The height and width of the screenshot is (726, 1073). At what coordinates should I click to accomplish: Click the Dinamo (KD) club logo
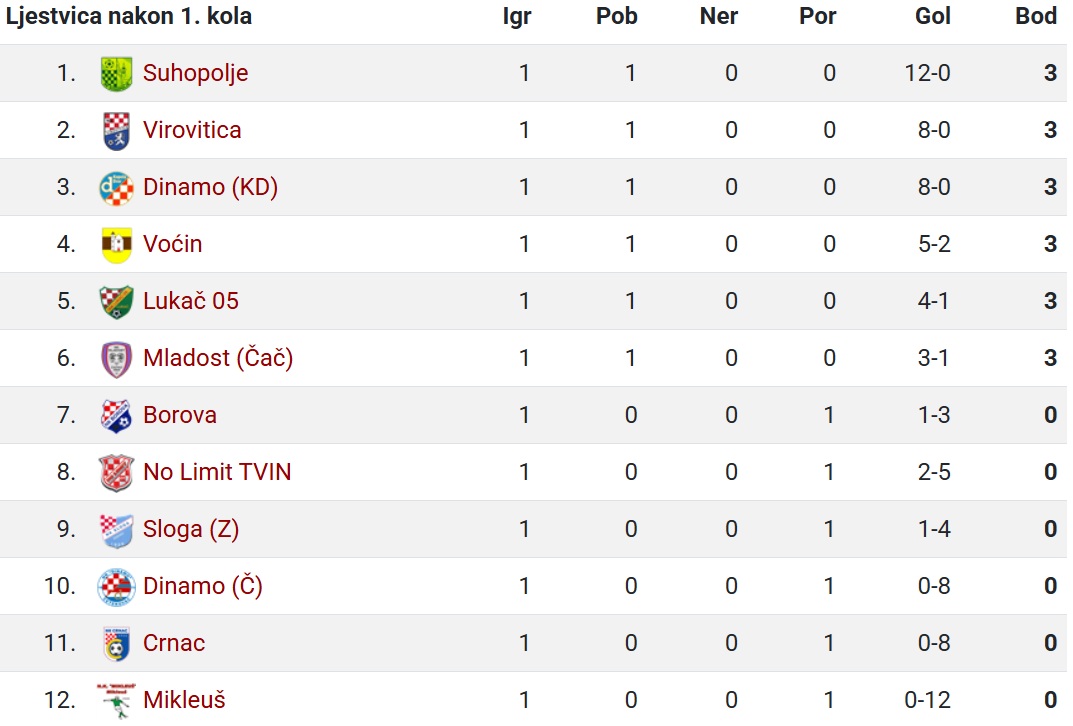tap(116, 187)
